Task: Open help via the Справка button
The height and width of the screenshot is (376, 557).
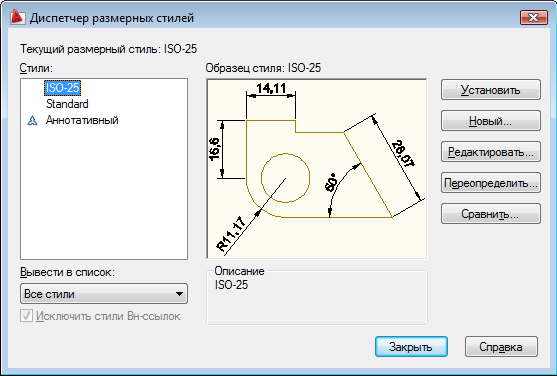Action: pyautogui.click(x=501, y=347)
